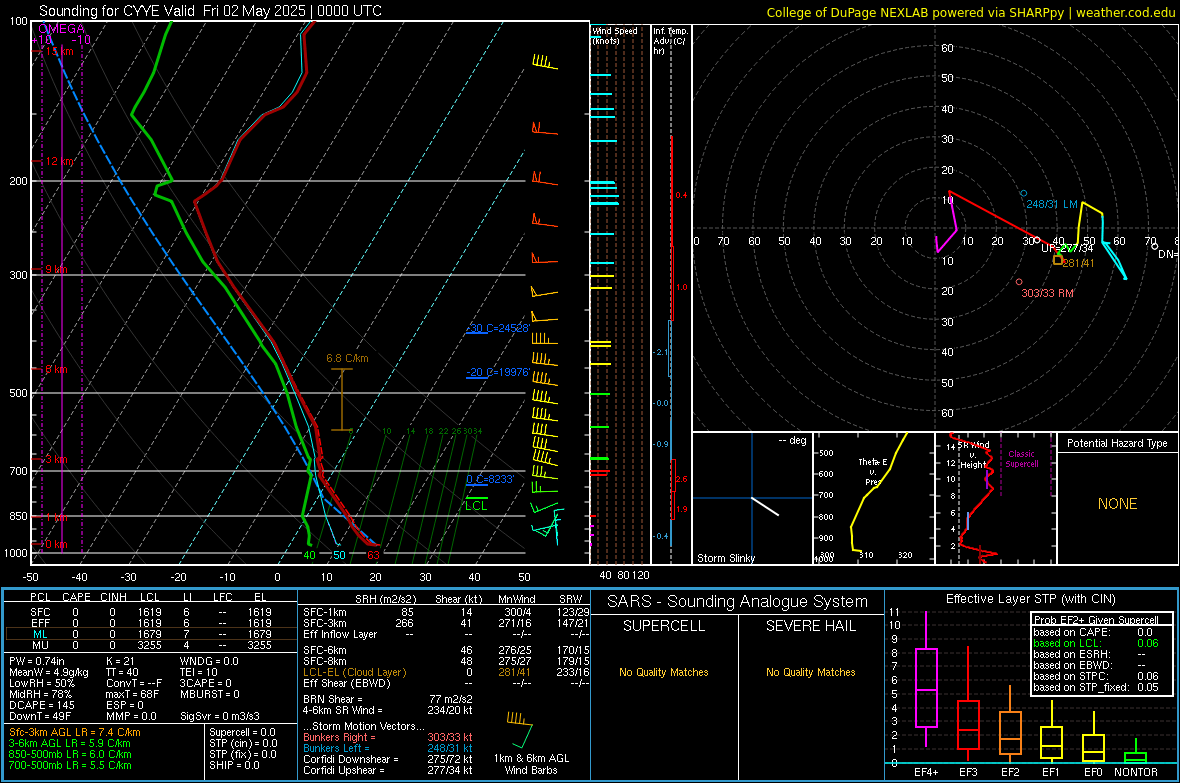This screenshot has width=1180, height=783.
Task: Click the SHIP = 0.0 value
Action: click(x=234, y=766)
